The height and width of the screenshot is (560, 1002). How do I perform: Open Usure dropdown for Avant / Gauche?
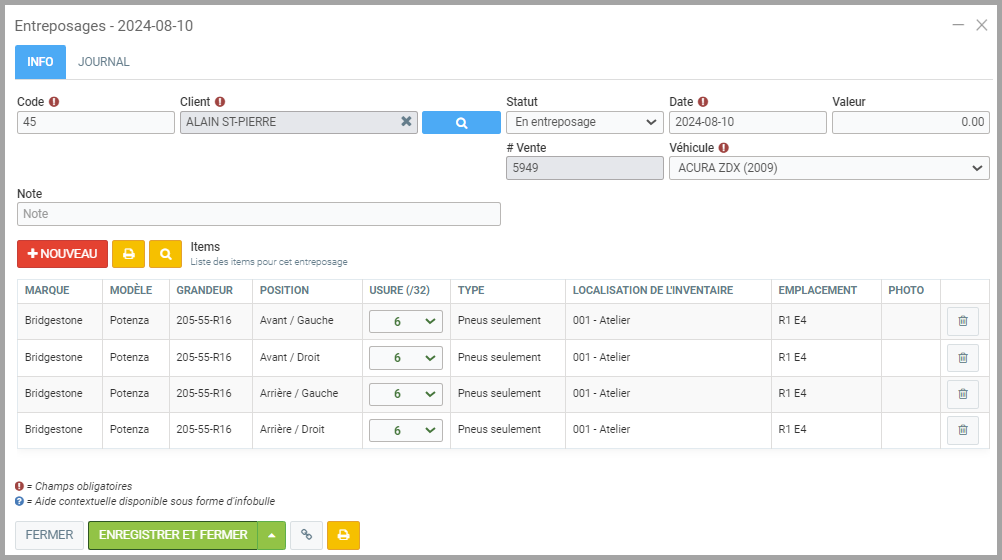[x=405, y=321]
